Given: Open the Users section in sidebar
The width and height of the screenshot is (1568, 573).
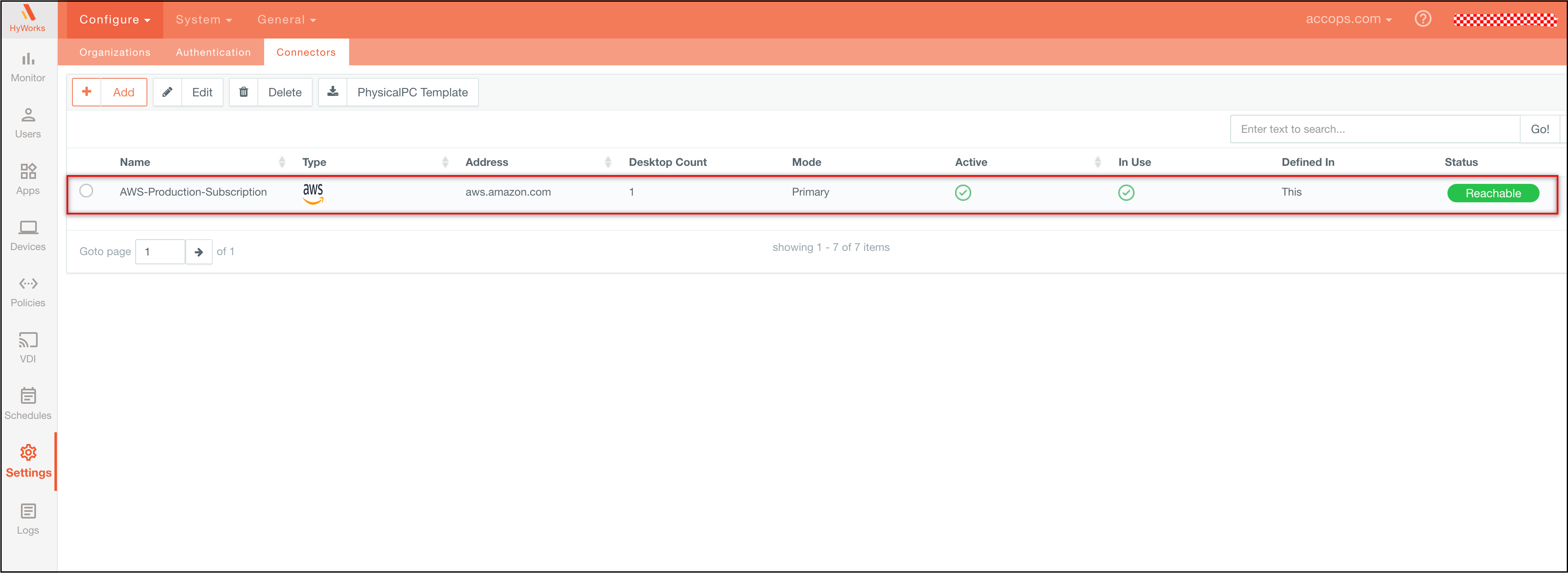Looking at the screenshot, I should coord(28,123).
